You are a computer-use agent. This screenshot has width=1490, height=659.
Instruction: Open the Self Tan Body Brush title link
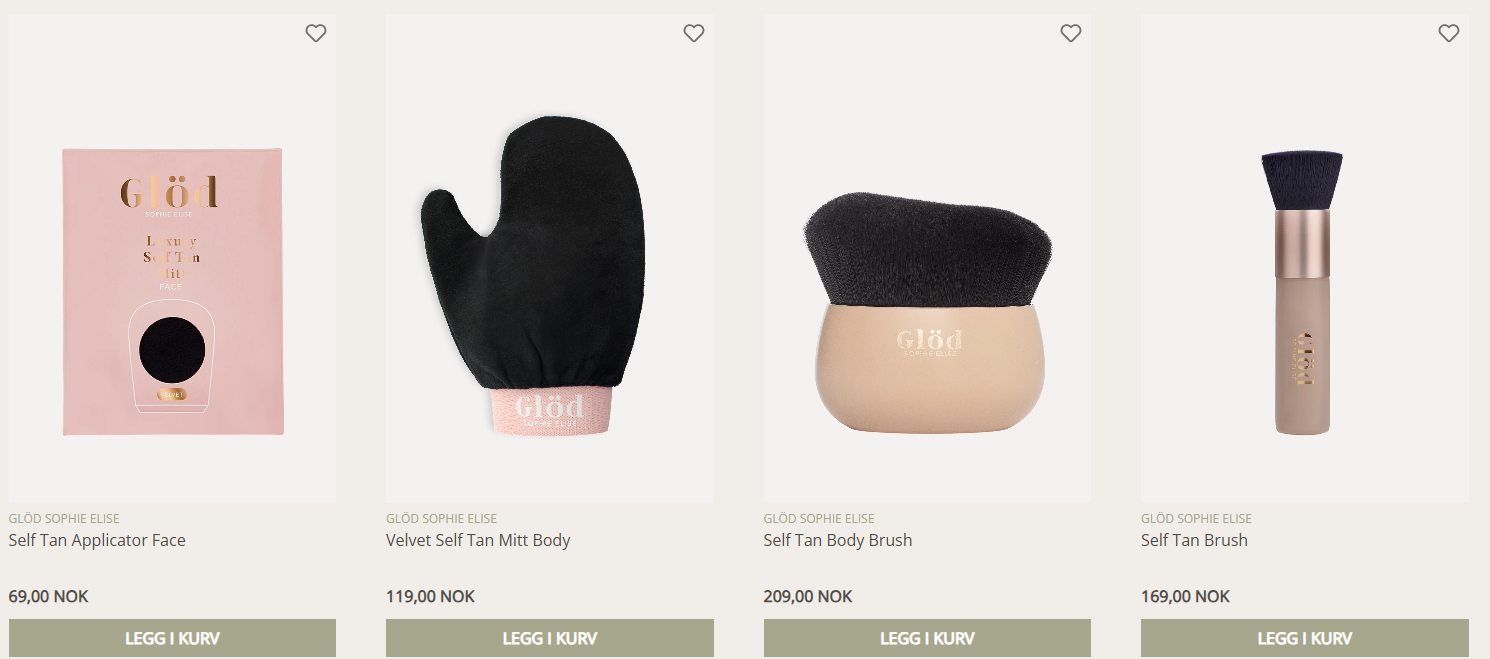coord(838,540)
